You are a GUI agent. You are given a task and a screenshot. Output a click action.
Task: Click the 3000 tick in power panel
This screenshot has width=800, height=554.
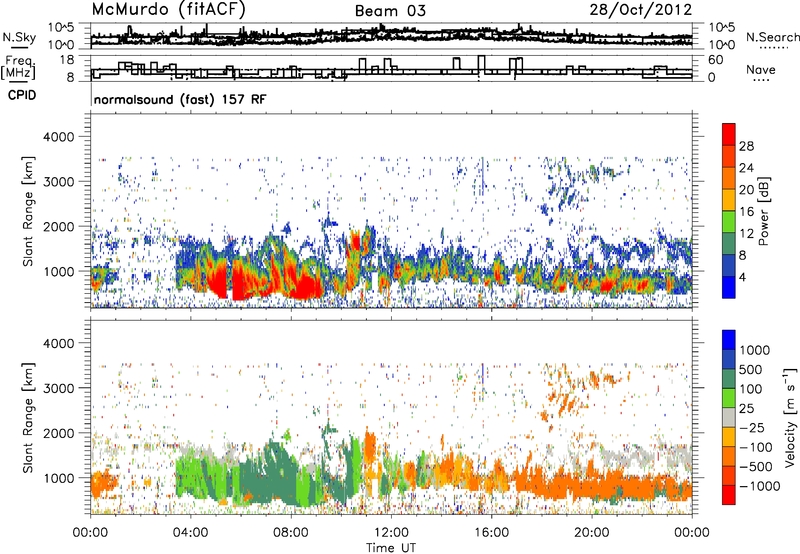(x=58, y=182)
